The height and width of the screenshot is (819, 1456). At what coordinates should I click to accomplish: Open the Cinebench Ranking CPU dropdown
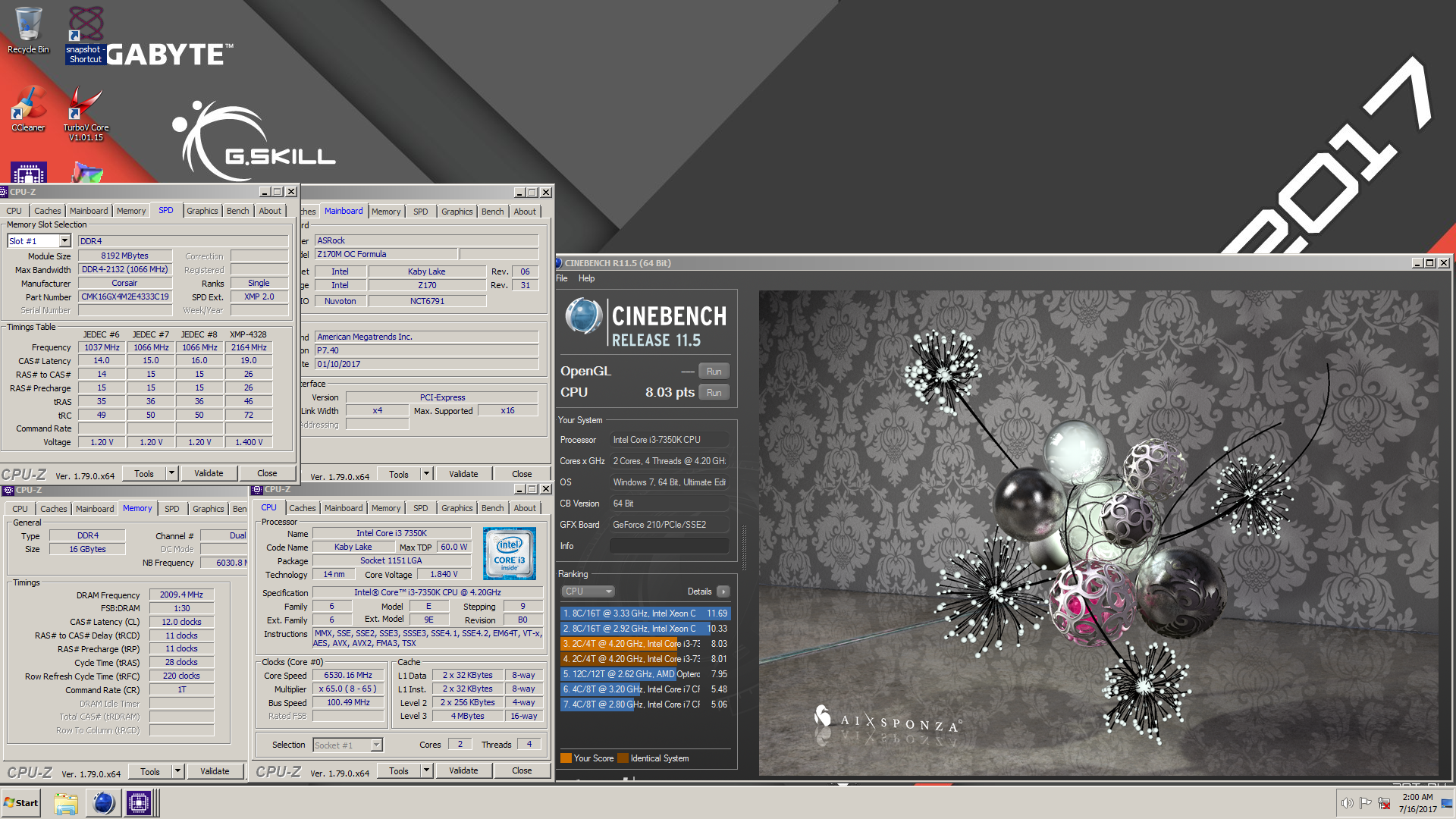[588, 591]
